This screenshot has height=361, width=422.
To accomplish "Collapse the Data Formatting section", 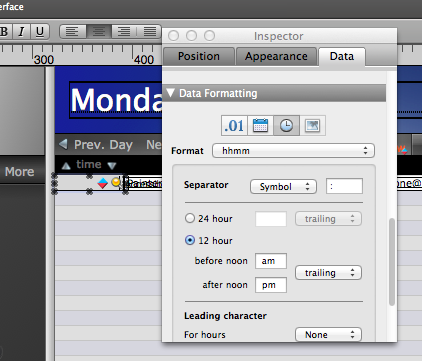I will (171, 93).
